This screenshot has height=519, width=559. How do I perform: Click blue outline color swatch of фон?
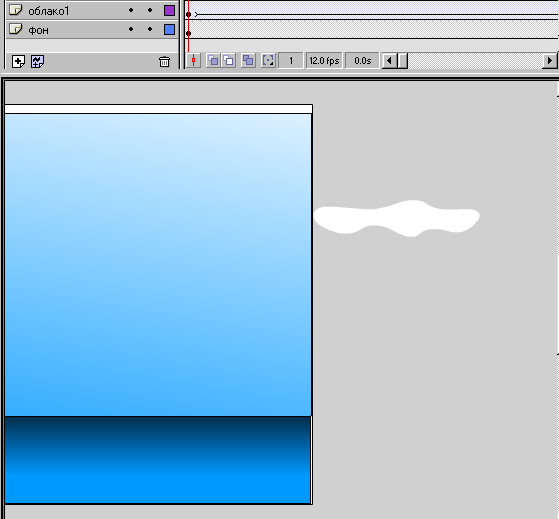[x=169, y=29]
